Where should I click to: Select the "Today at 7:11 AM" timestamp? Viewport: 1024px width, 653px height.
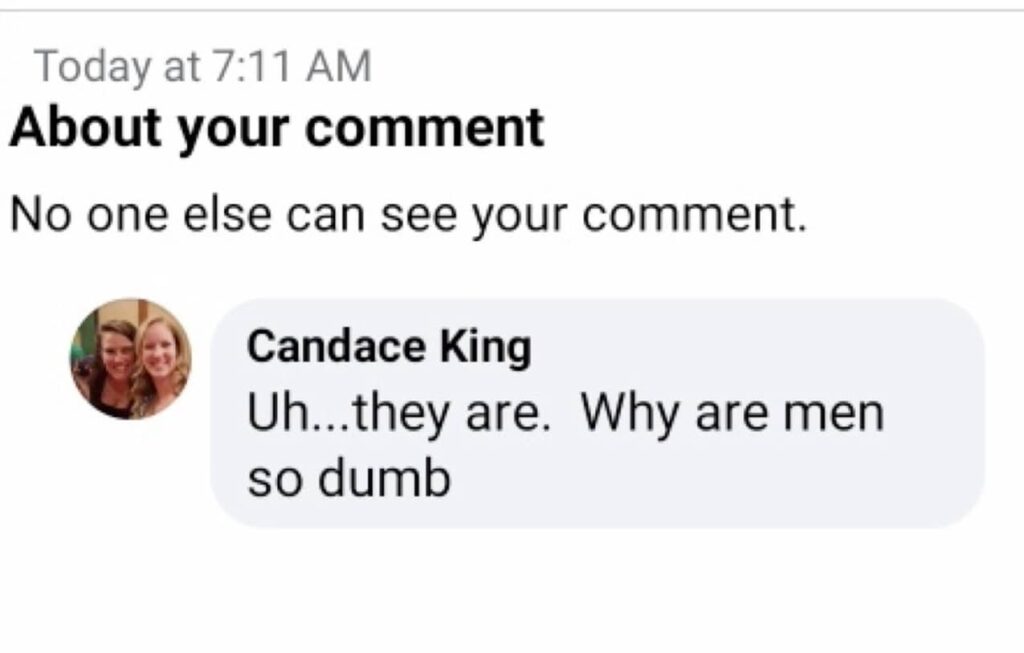(203, 67)
